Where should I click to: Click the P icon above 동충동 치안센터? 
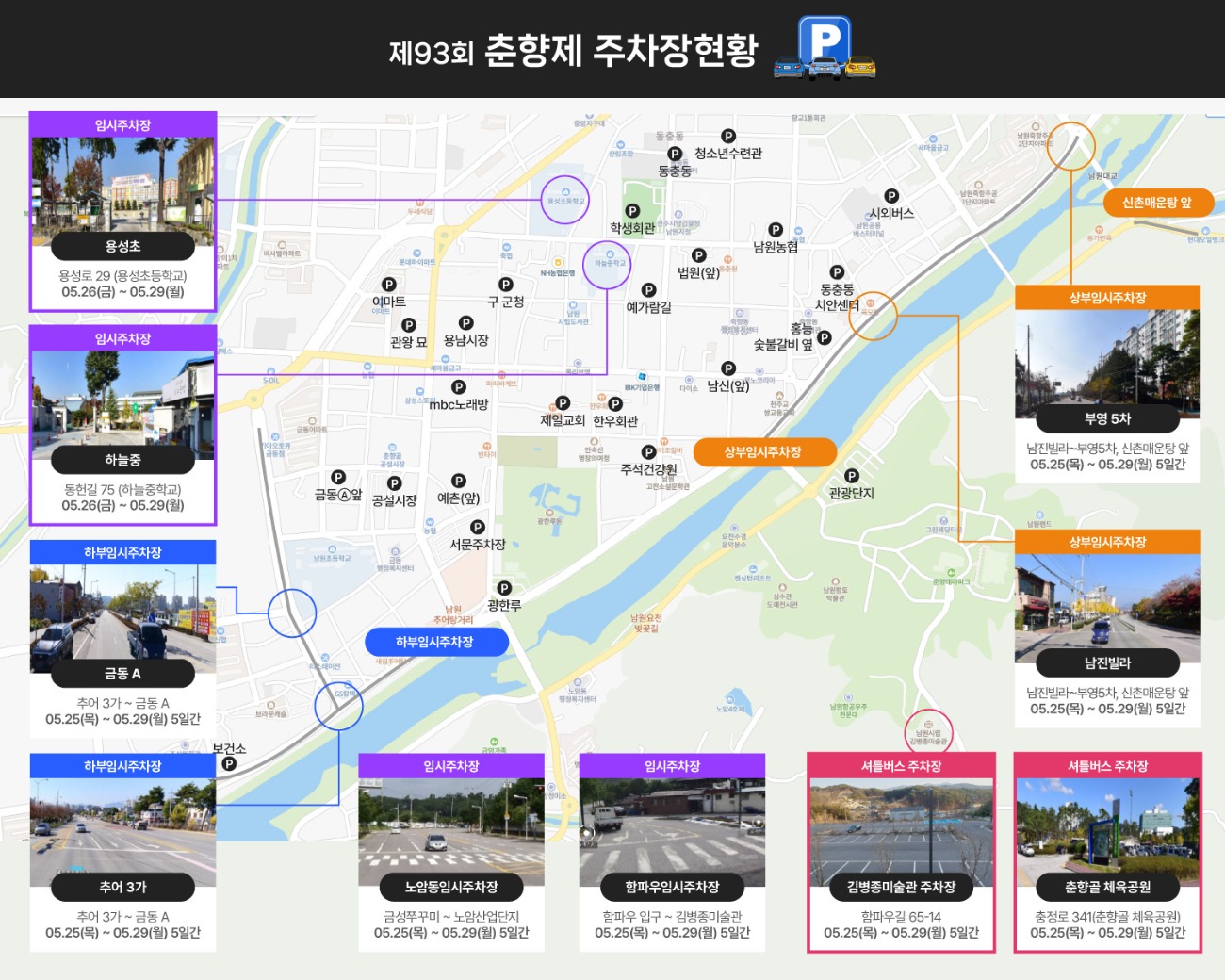[837, 272]
